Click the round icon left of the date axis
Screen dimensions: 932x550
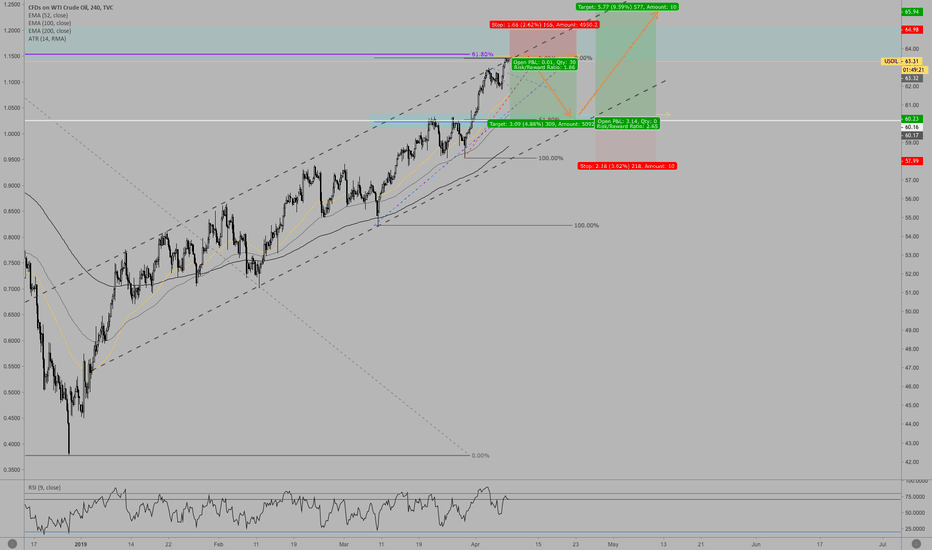[12, 543]
